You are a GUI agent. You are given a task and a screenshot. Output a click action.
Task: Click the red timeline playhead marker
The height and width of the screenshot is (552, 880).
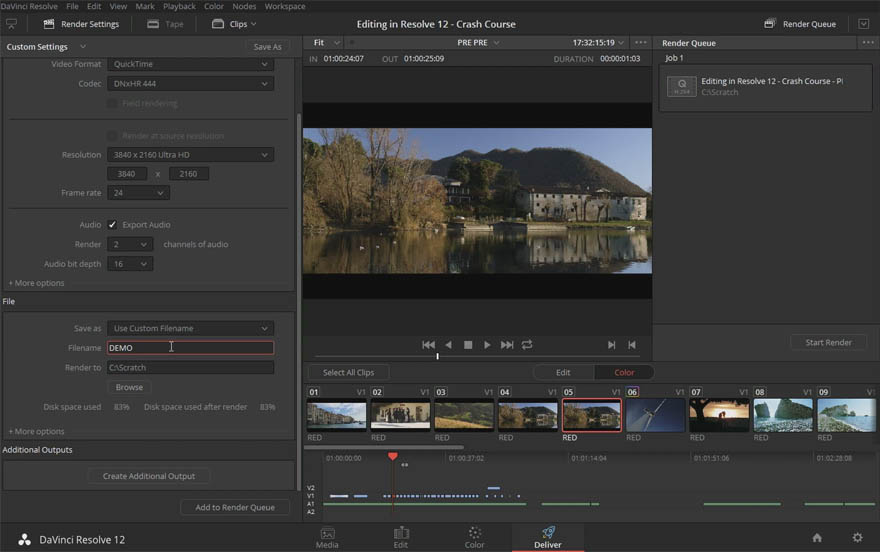[x=393, y=457]
